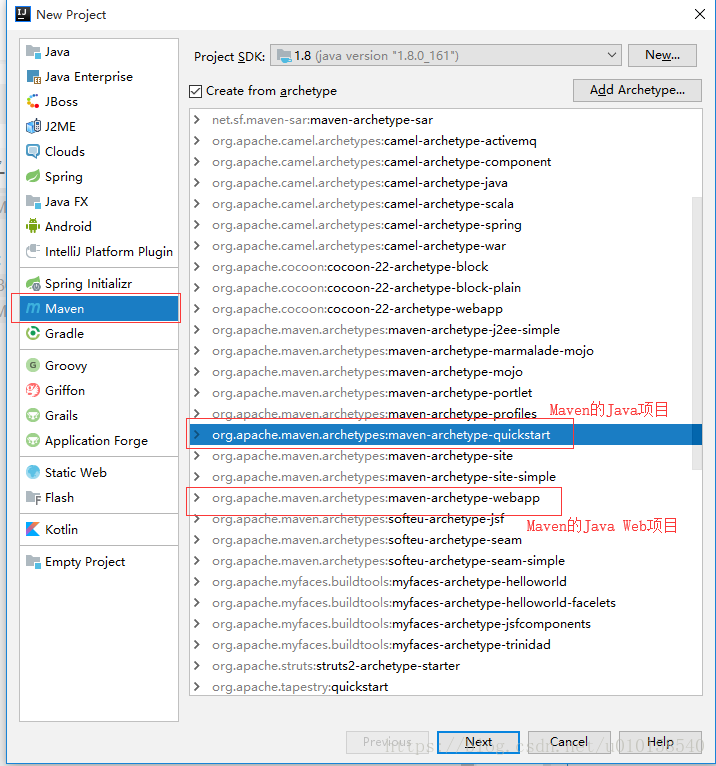Viewport: 716px width, 766px height.
Task: Choose the Spring Initializr icon
Action: point(33,283)
